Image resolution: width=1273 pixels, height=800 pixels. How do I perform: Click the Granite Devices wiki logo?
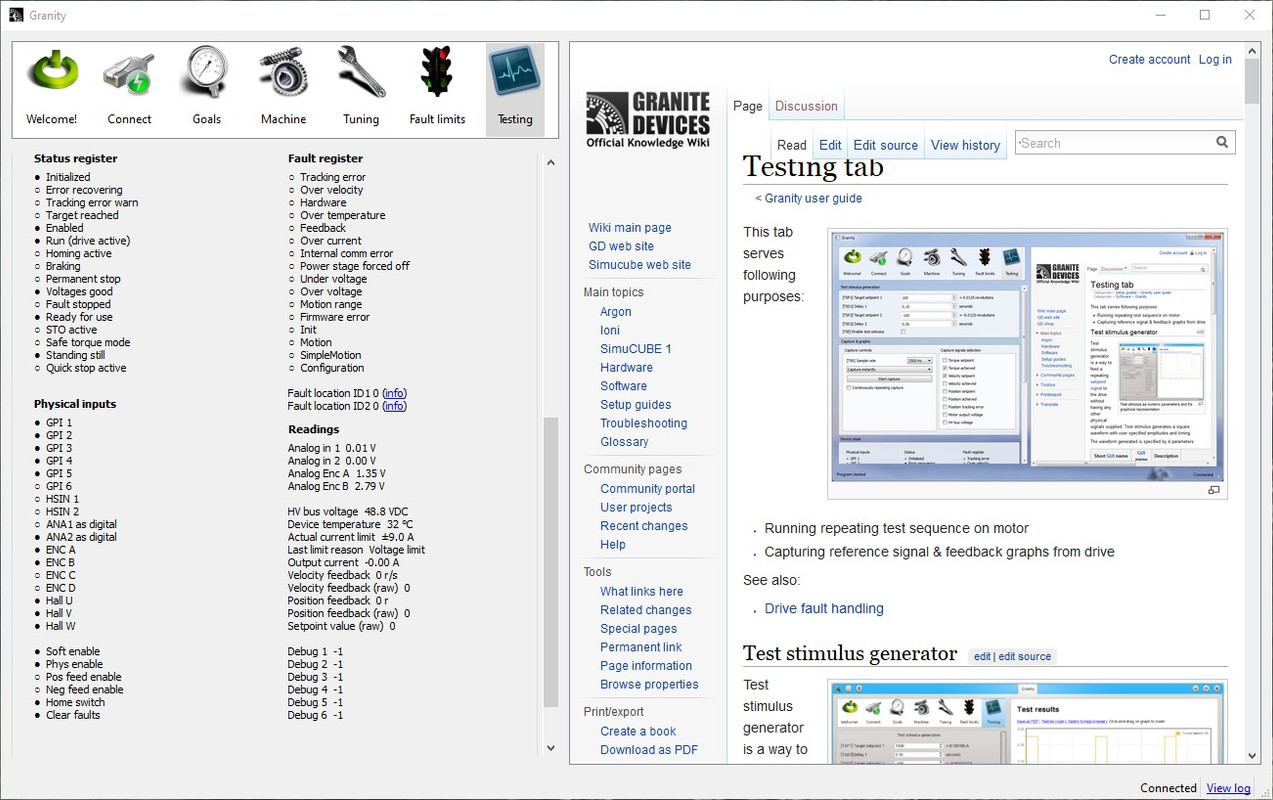point(648,120)
